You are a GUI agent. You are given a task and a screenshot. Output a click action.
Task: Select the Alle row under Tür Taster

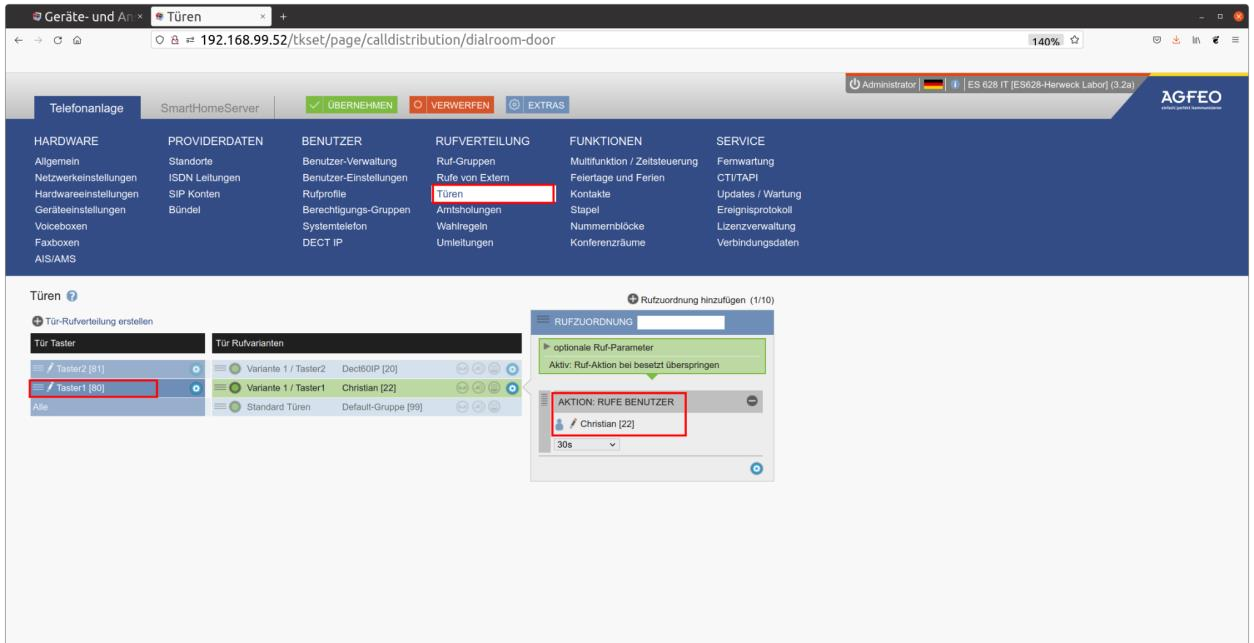pos(119,406)
